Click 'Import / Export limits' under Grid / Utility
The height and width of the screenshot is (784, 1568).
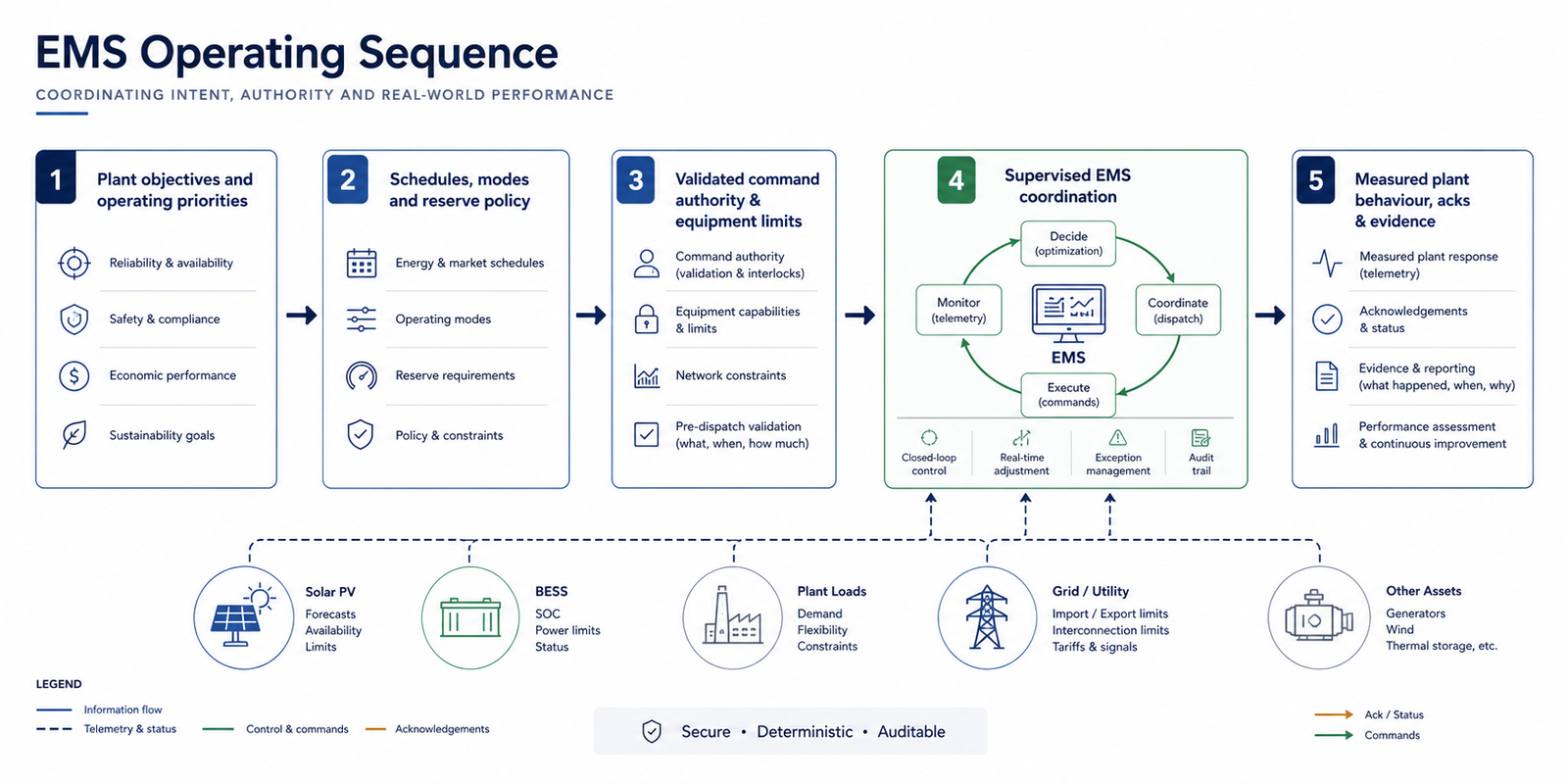pos(1110,613)
